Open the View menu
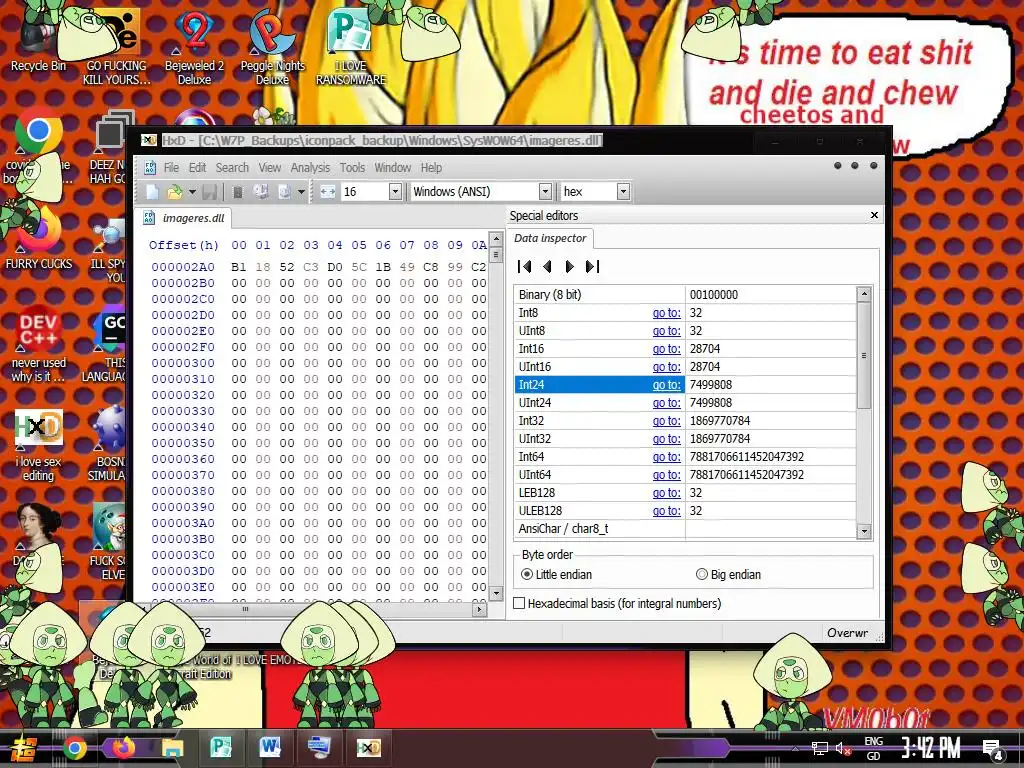 [x=269, y=167]
